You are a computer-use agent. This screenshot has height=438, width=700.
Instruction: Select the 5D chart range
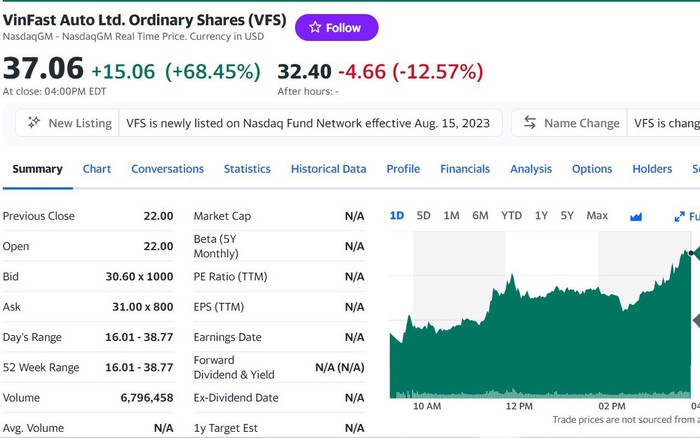point(423,216)
